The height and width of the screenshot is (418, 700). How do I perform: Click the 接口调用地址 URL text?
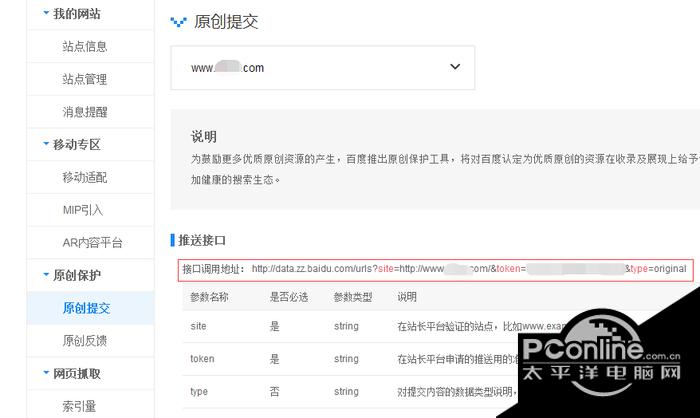click(x=469, y=269)
